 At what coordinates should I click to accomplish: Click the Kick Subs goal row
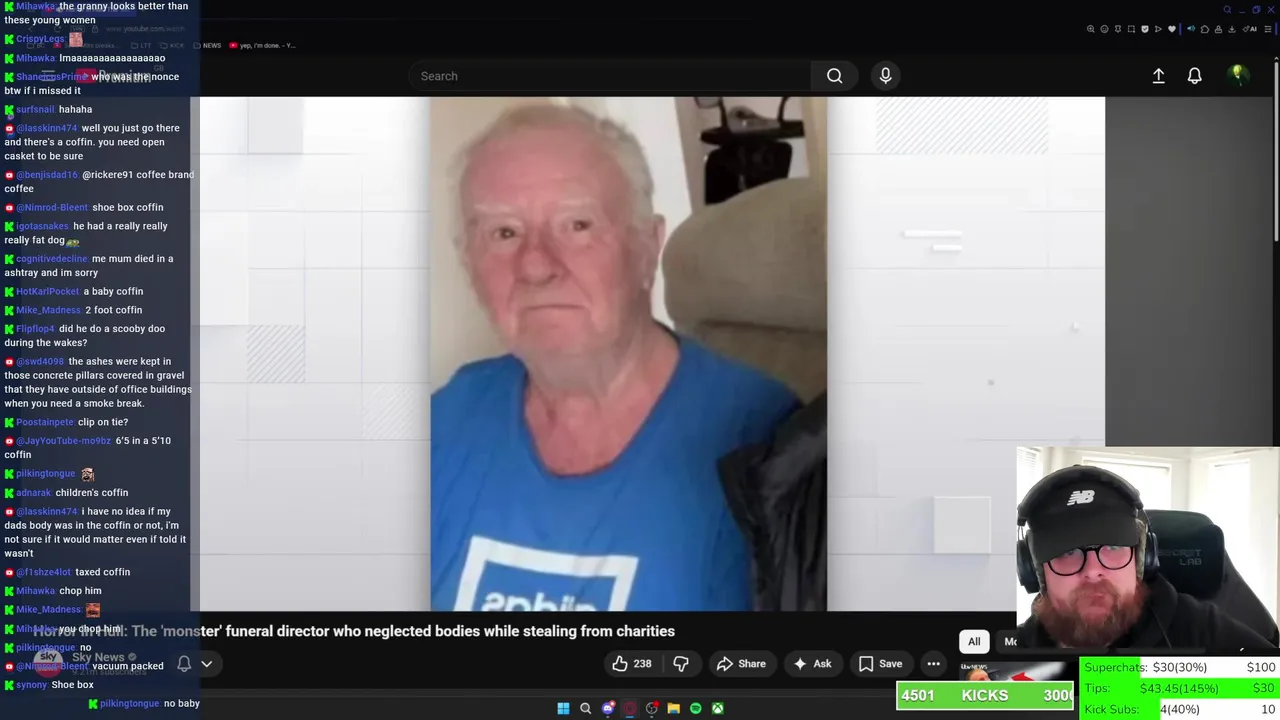pos(1180,709)
